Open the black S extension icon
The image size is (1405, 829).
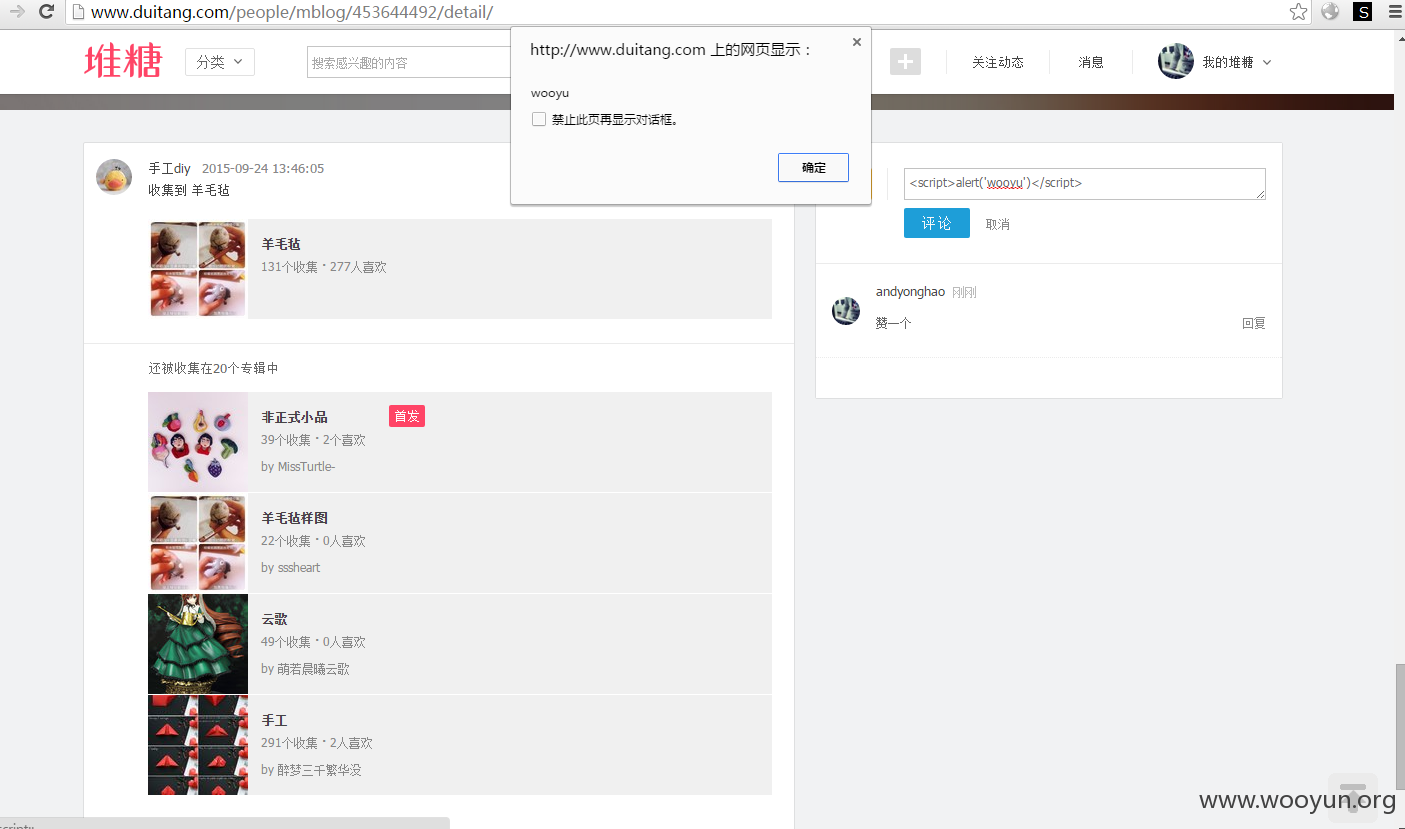[x=1362, y=12]
